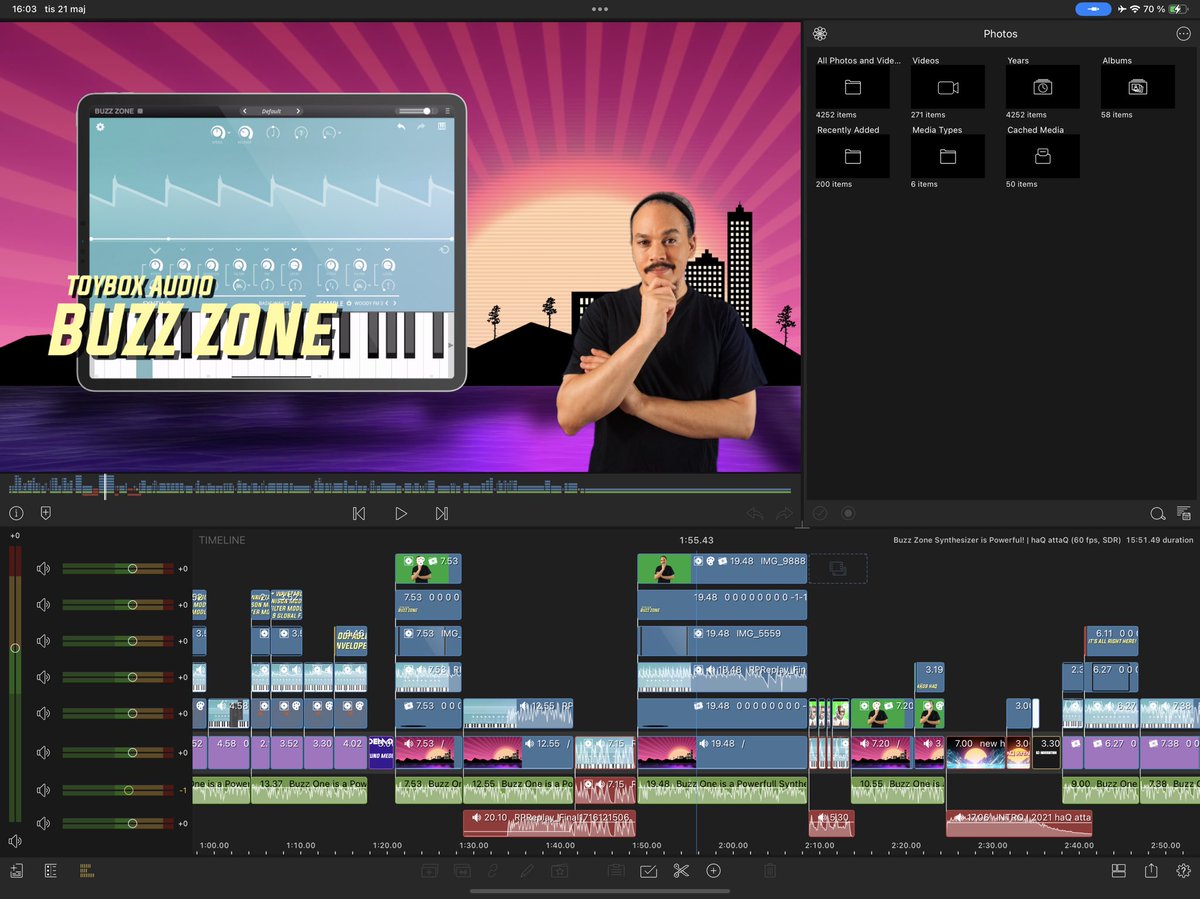Open the Media Types folder

(948, 156)
